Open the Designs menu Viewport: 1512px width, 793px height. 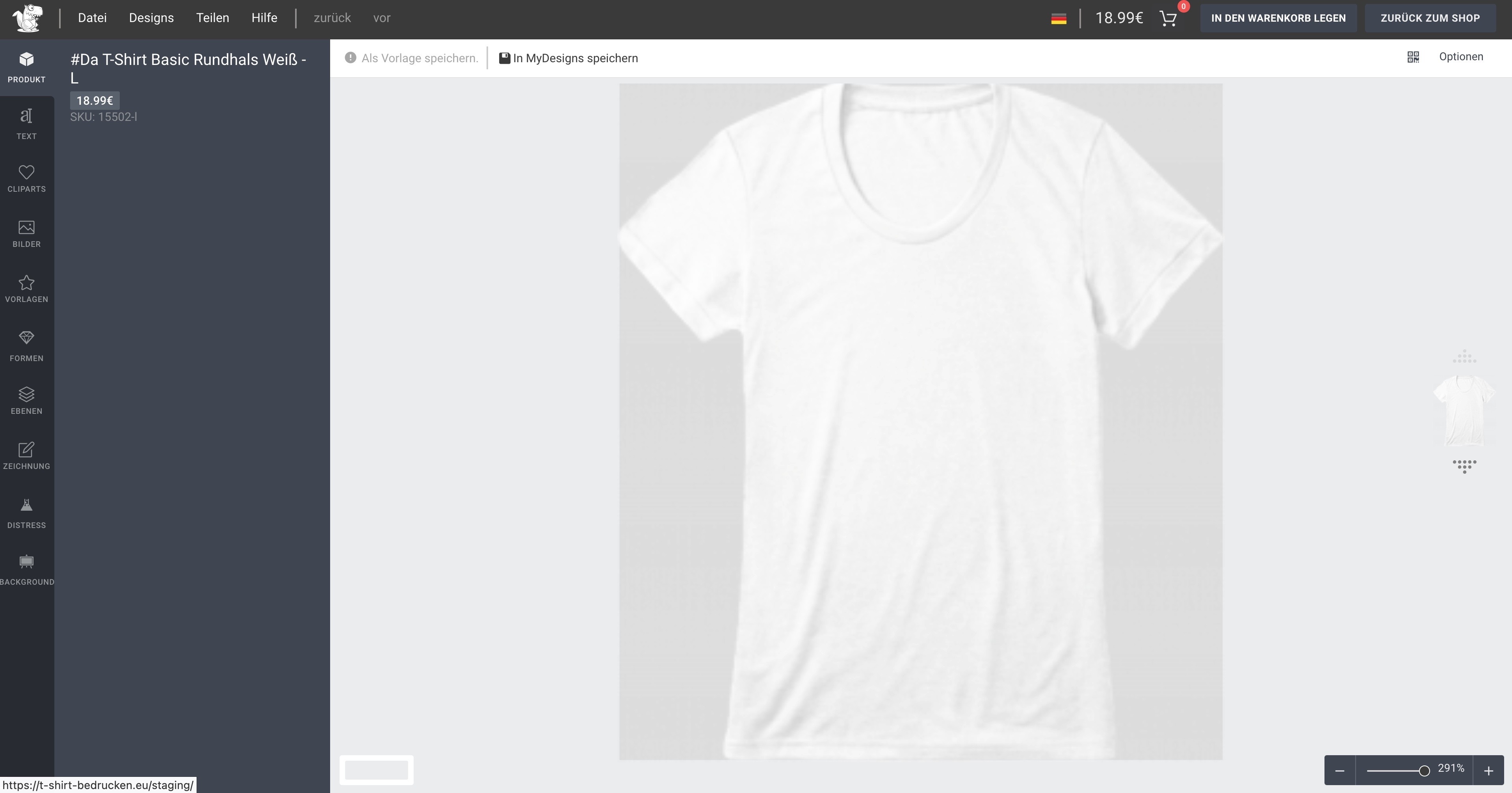click(151, 18)
